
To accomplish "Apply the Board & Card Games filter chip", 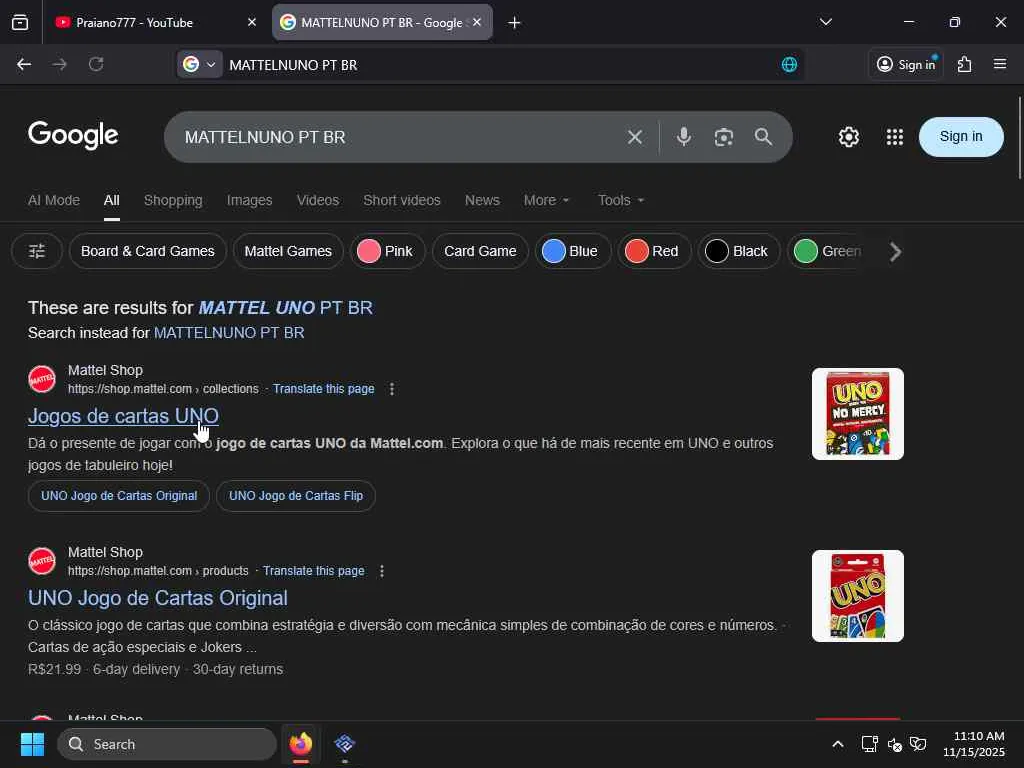I will (148, 251).
